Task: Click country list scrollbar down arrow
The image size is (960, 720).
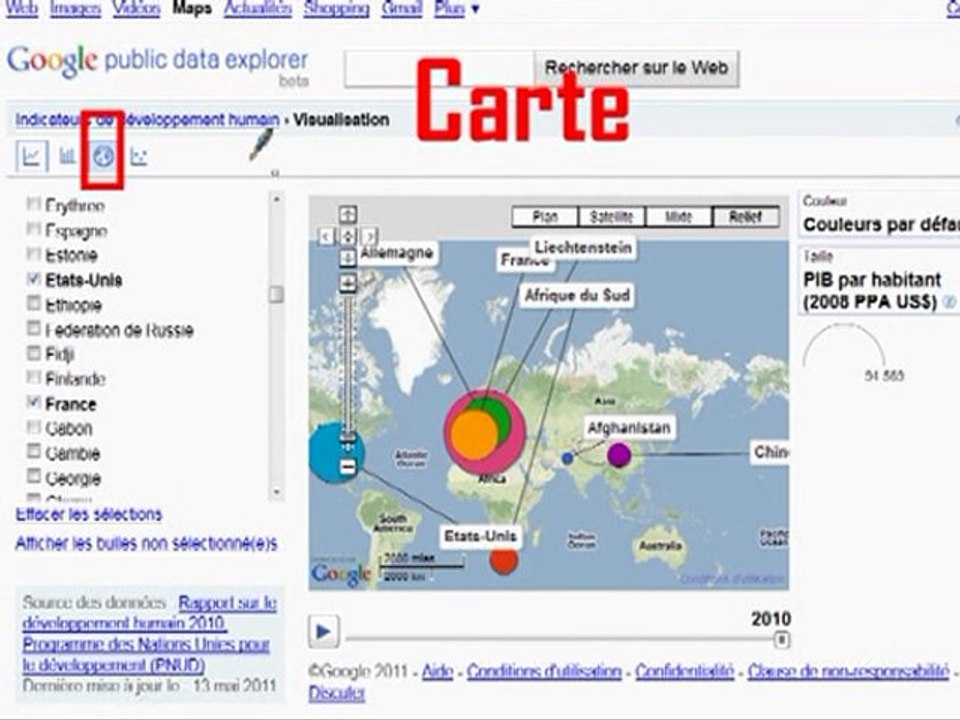Action: 276,491
